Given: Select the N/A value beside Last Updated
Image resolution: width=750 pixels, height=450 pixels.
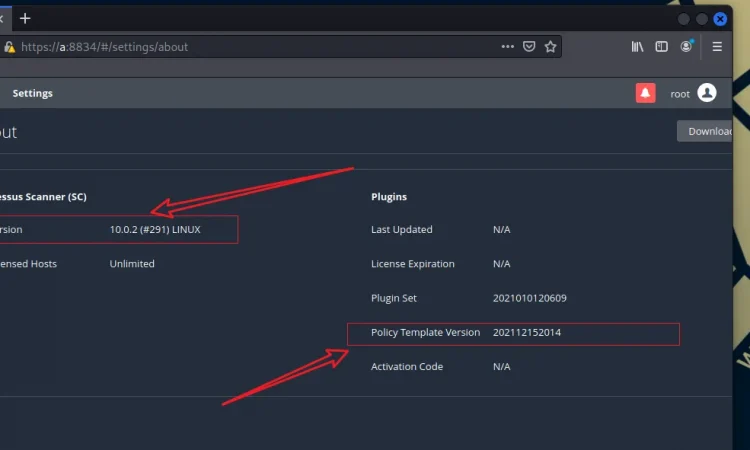Looking at the screenshot, I should [x=501, y=230].
